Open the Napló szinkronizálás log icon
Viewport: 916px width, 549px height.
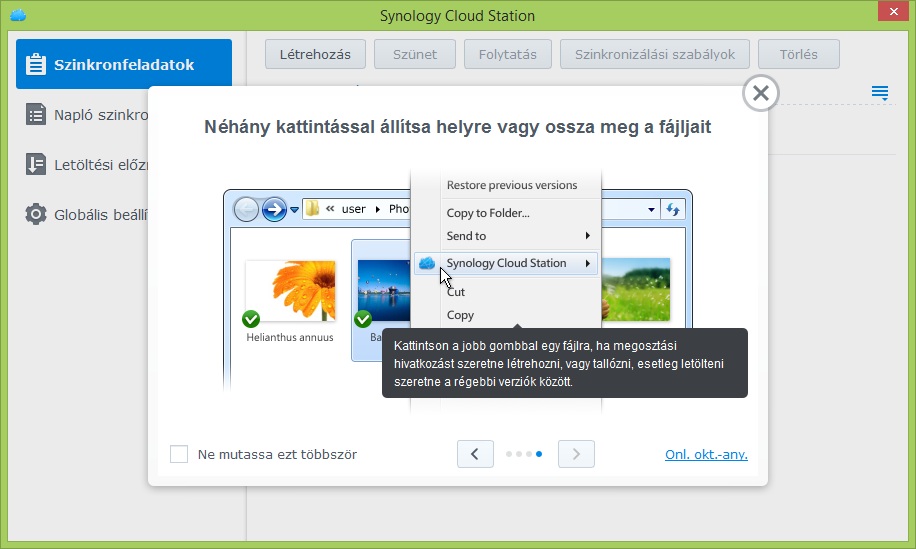(x=36, y=114)
